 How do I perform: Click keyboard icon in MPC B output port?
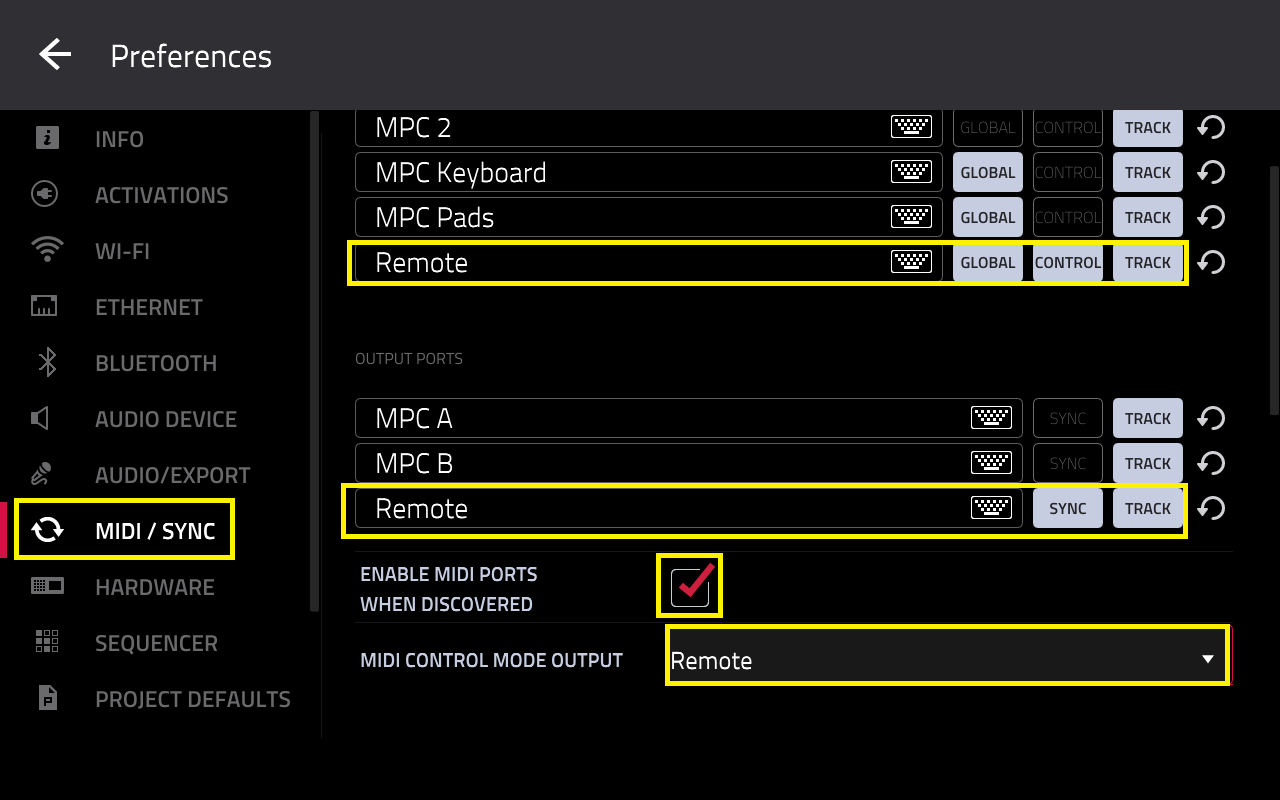[x=991, y=463]
